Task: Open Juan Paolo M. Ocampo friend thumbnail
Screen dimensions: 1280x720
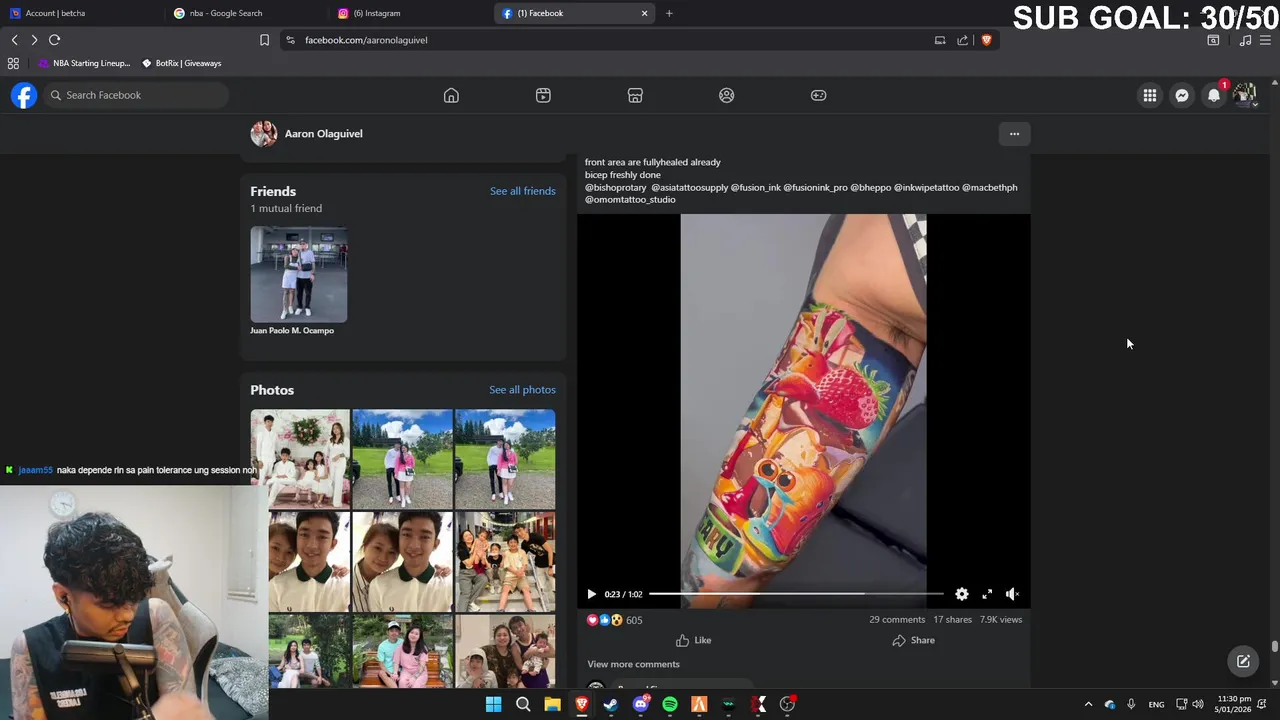Action: (299, 274)
